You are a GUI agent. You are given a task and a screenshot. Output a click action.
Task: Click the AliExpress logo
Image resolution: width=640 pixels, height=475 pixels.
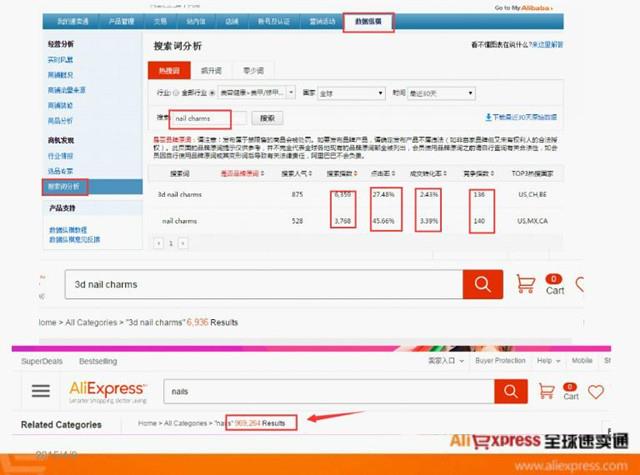pyautogui.click(x=108, y=392)
